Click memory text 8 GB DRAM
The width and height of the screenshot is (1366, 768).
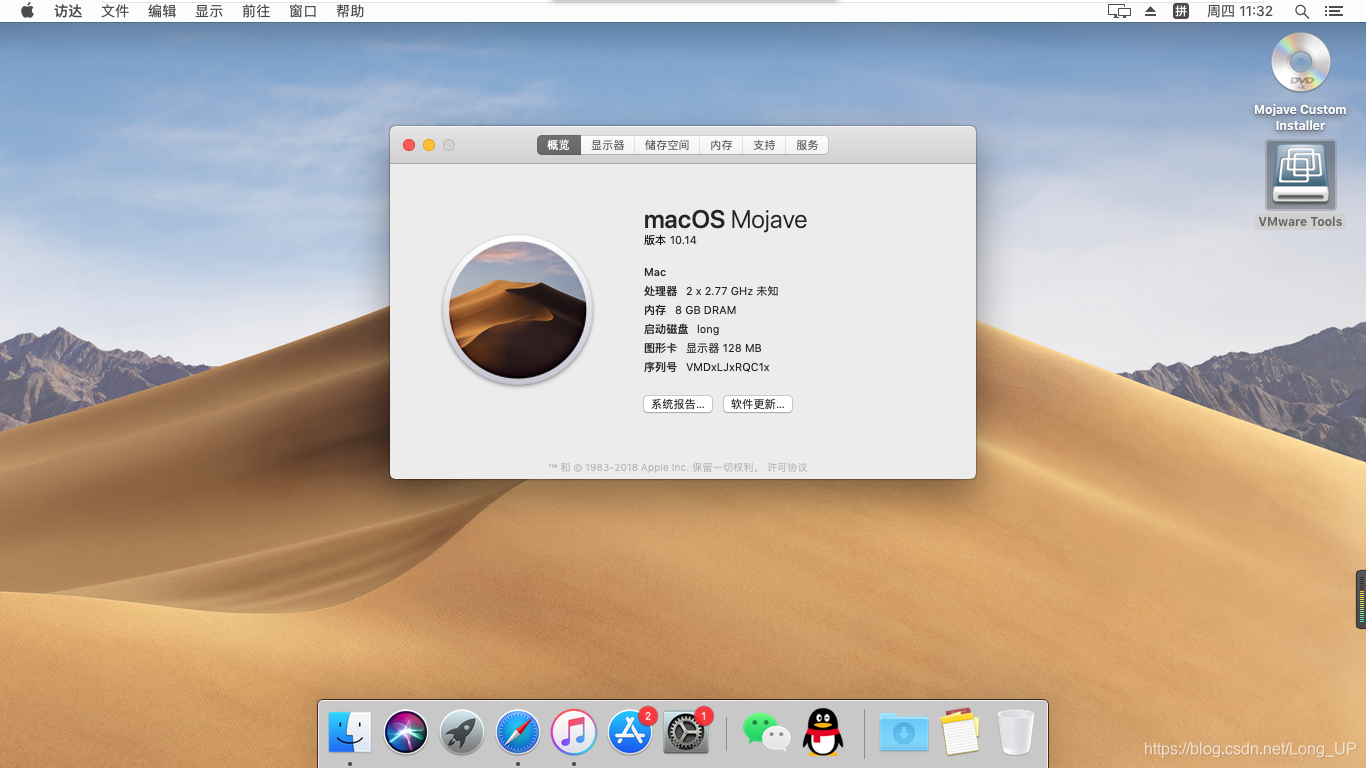pyautogui.click(x=706, y=310)
